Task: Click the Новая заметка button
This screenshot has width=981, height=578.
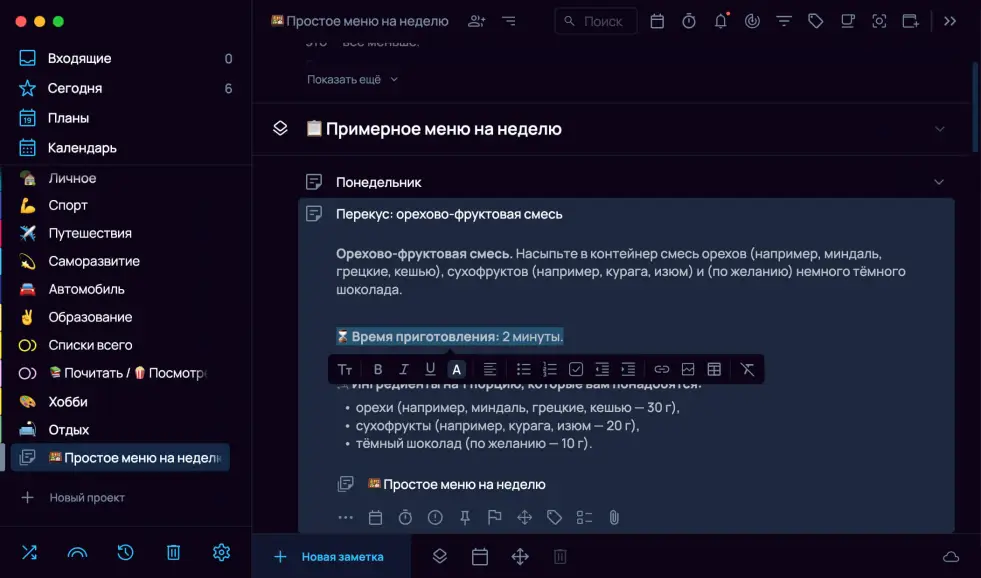Action: [330, 557]
